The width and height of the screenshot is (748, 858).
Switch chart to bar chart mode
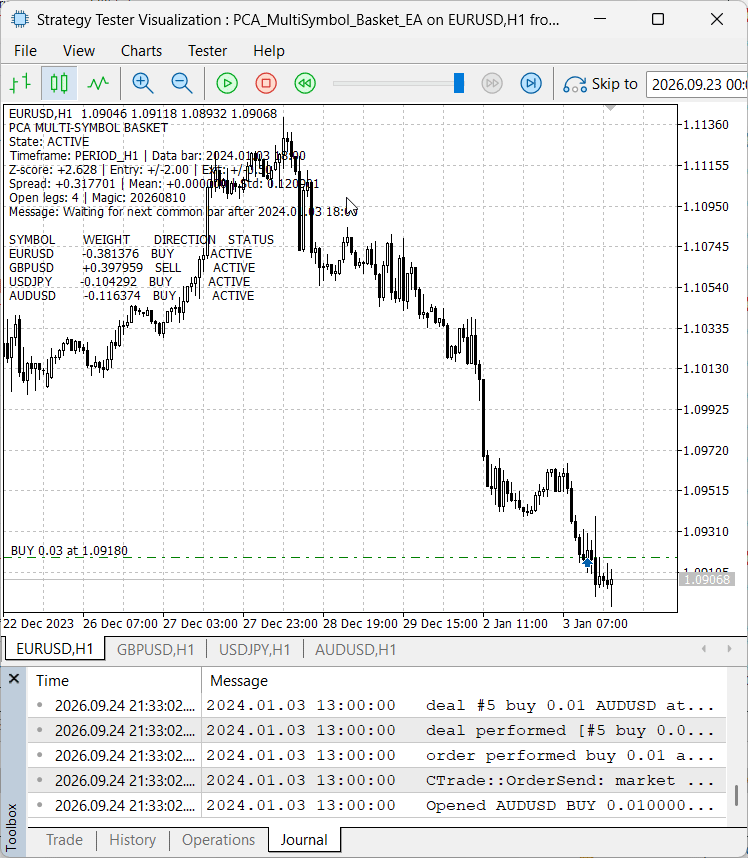(x=20, y=83)
